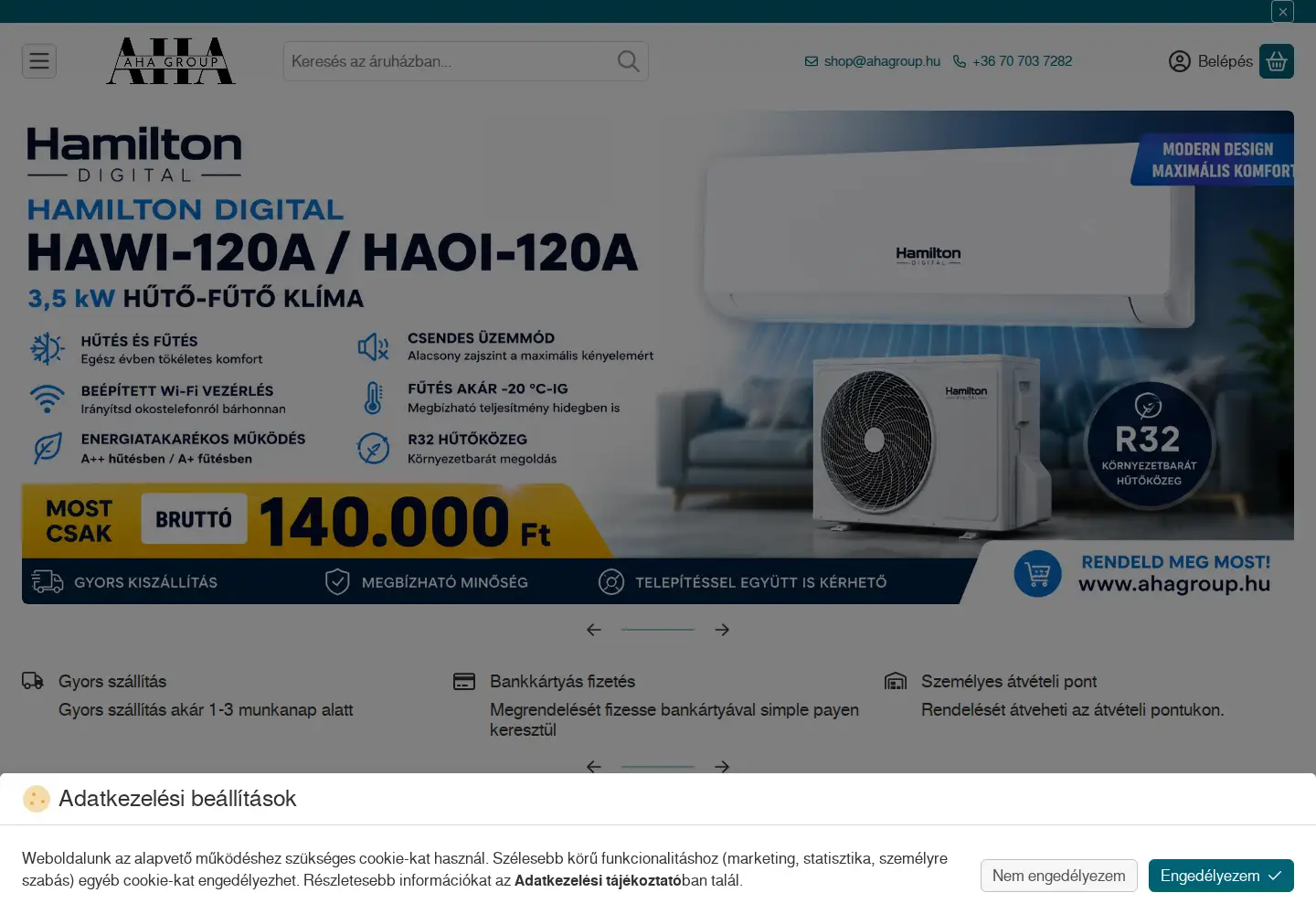Click the pickup point building icon
Image resolution: width=1316 pixels, height=914 pixels.
coord(896,681)
